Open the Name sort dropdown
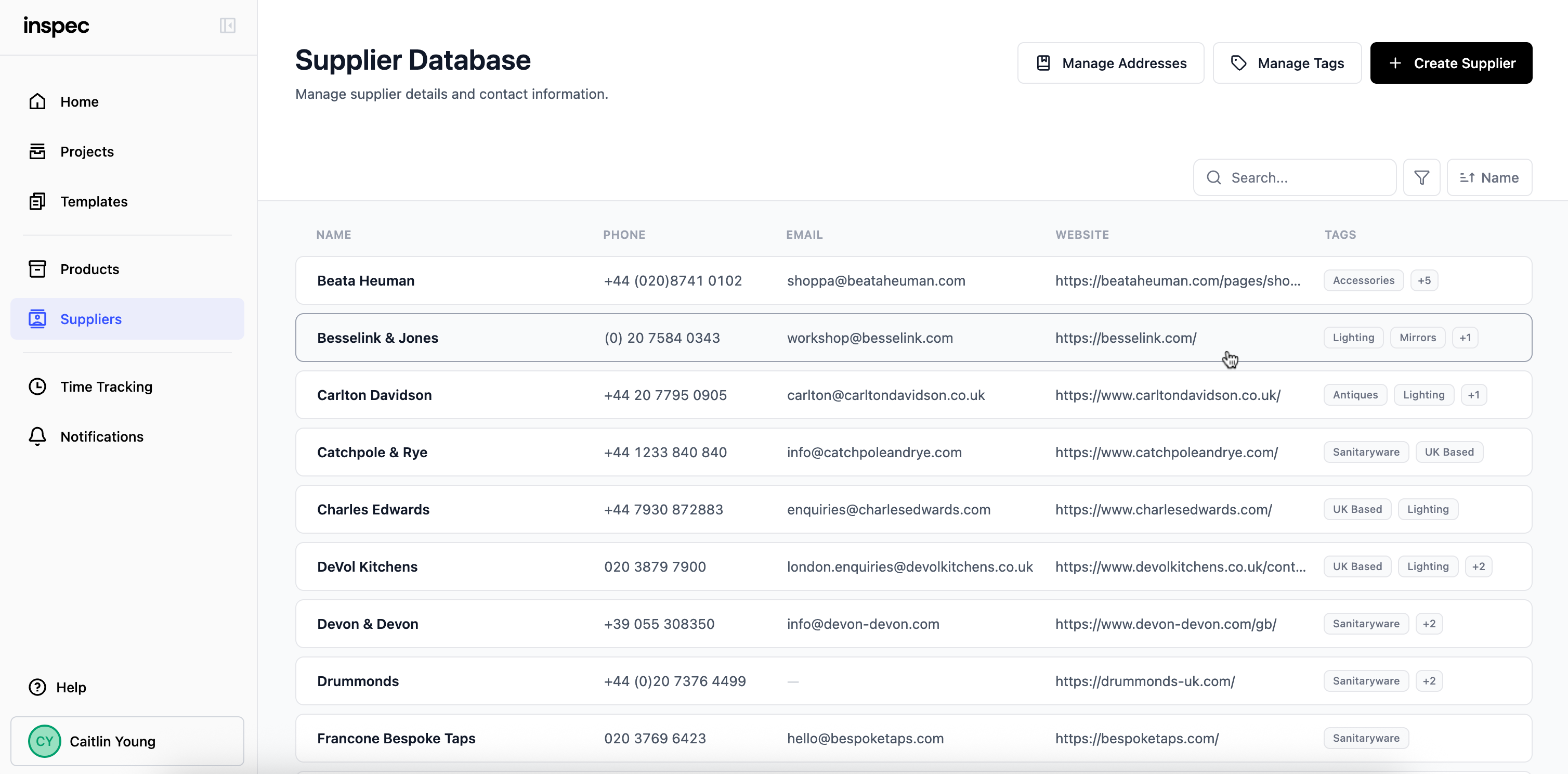Screen dimensions: 1568x774 1489,177
